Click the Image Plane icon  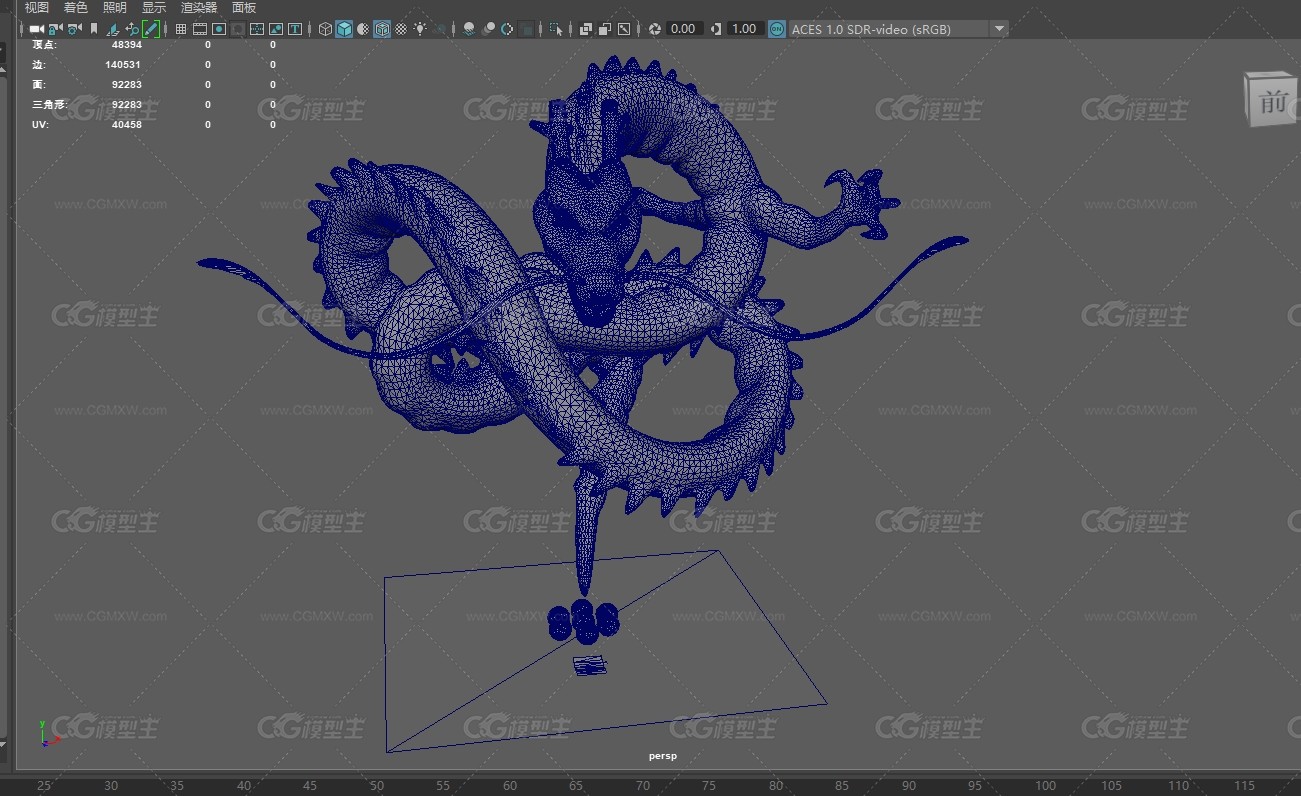113,29
